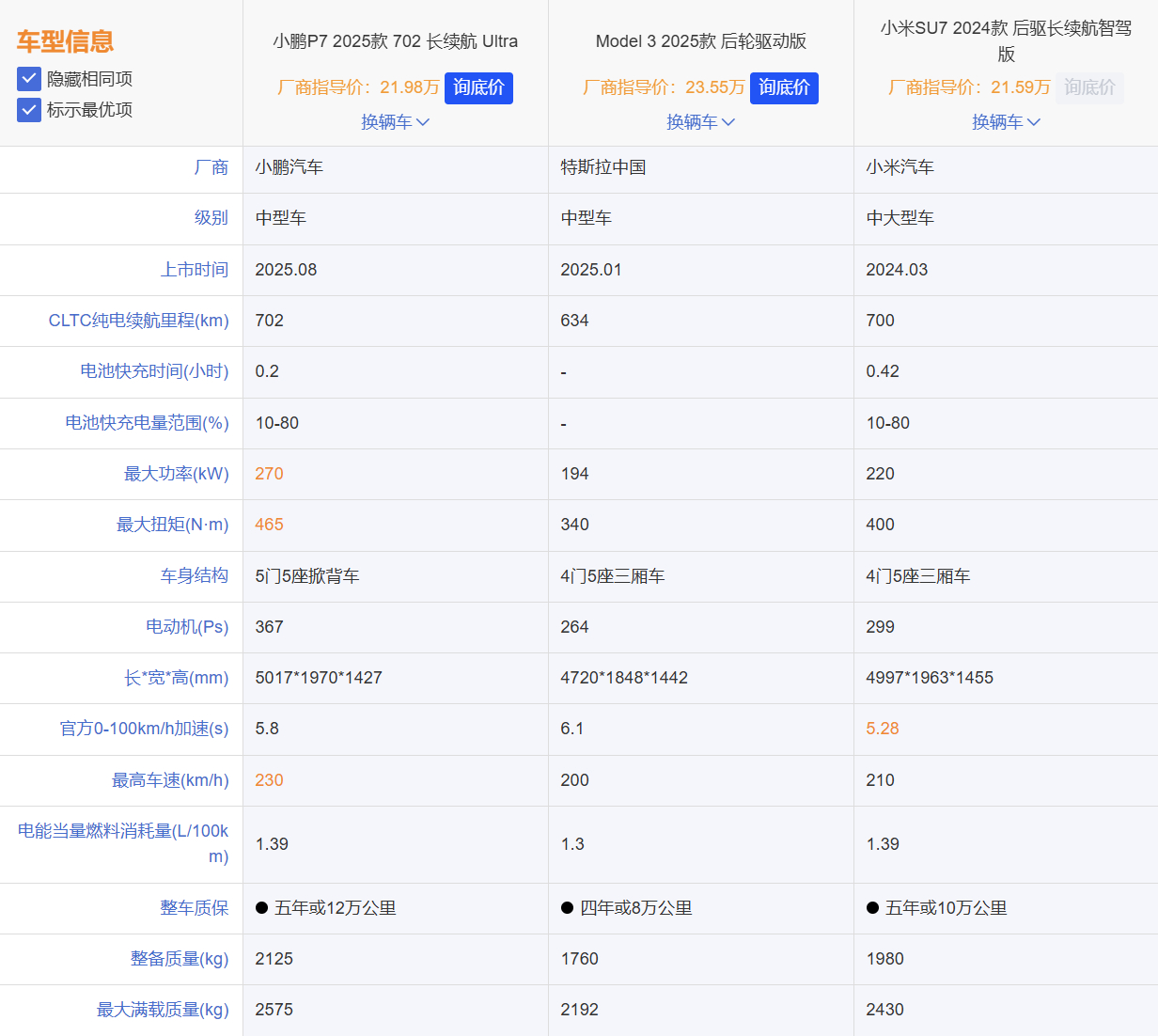This screenshot has width=1158, height=1036.
Task: Click the 1760 curb weight value
Action: click(580, 959)
